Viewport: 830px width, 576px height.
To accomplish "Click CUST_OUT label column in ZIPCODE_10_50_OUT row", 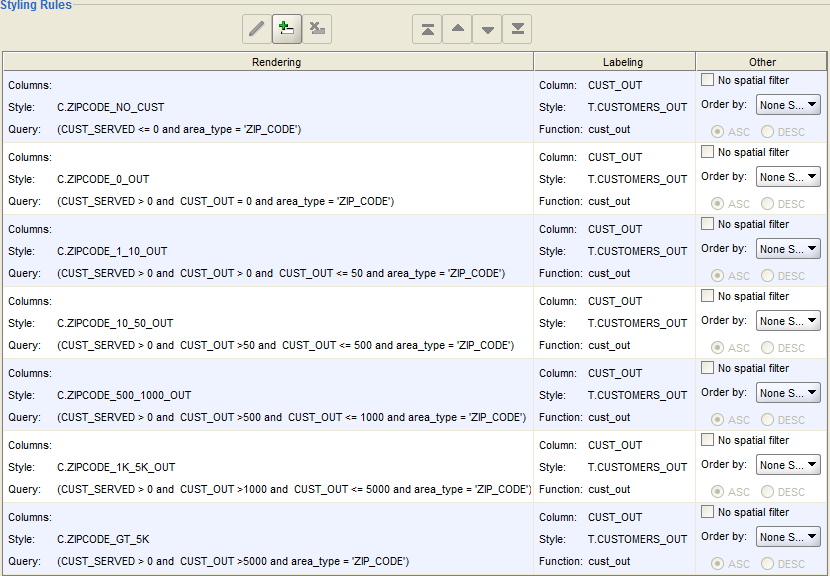I will (x=615, y=301).
